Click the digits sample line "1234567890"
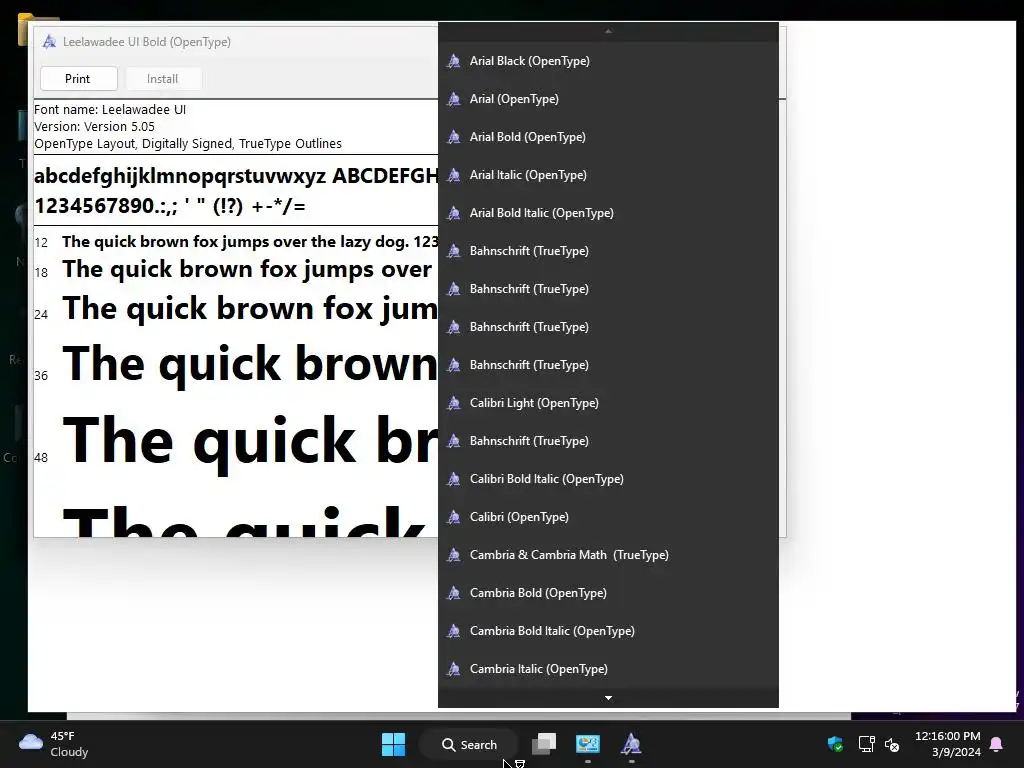The height and width of the screenshot is (768, 1024). click(x=170, y=206)
